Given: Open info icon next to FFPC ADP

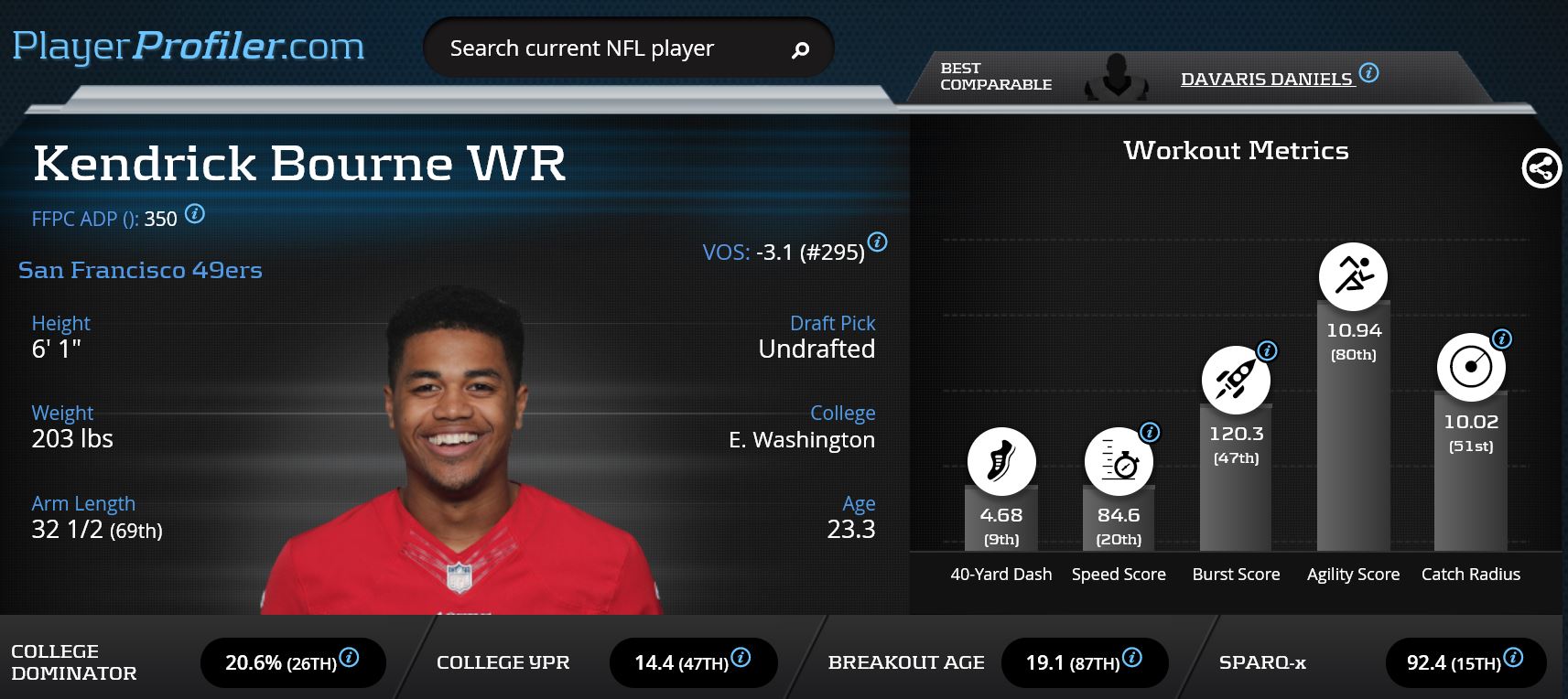Looking at the screenshot, I should [195, 214].
